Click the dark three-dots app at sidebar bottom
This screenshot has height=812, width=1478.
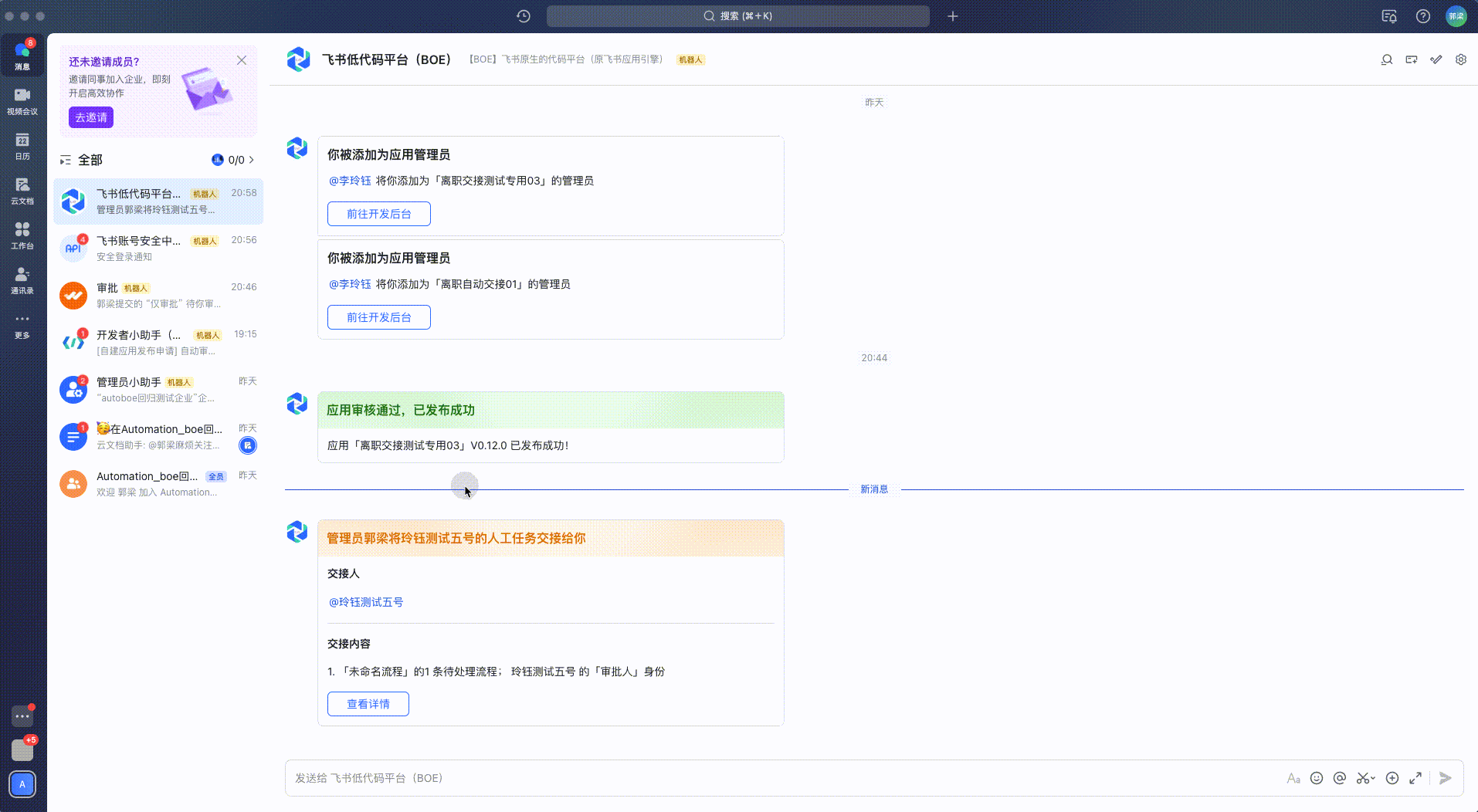[x=22, y=716]
